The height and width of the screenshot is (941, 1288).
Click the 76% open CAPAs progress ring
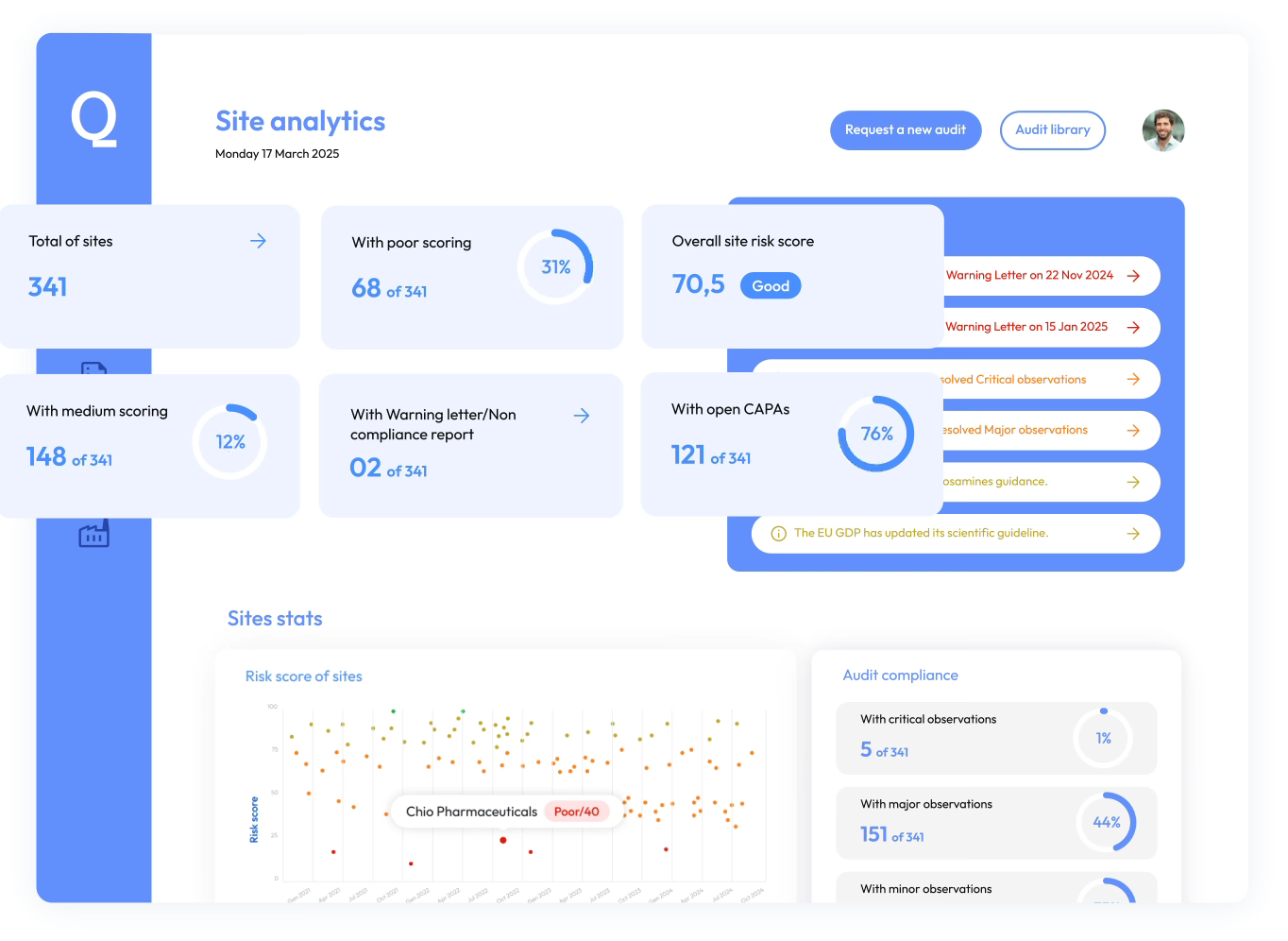point(875,434)
